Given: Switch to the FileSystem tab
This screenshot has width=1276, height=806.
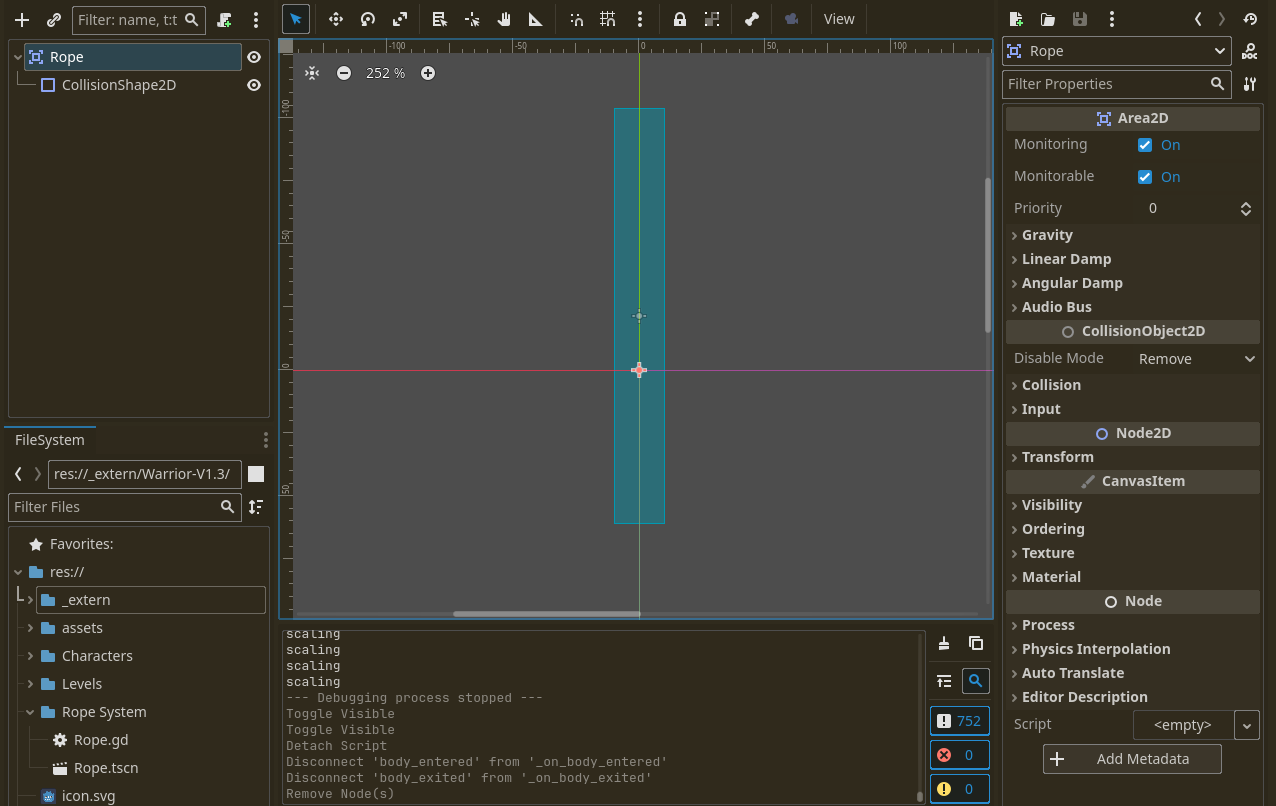Looking at the screenshot, I should point(50,440).
